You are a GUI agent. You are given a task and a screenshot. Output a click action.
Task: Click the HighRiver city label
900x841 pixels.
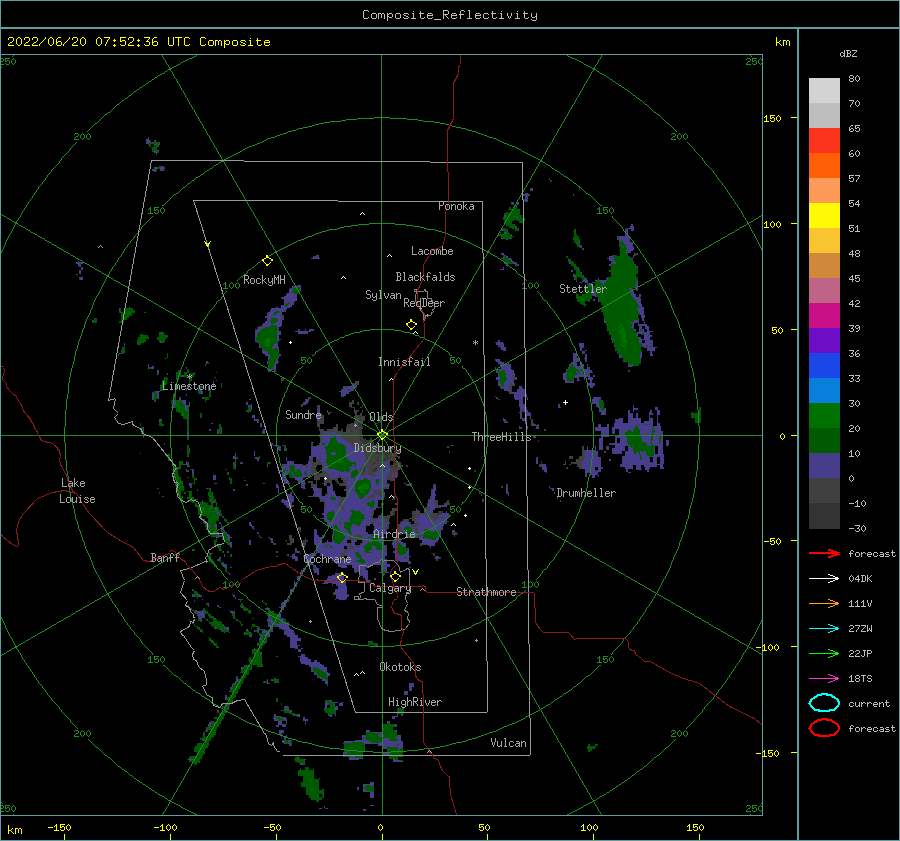click(415, 702)
